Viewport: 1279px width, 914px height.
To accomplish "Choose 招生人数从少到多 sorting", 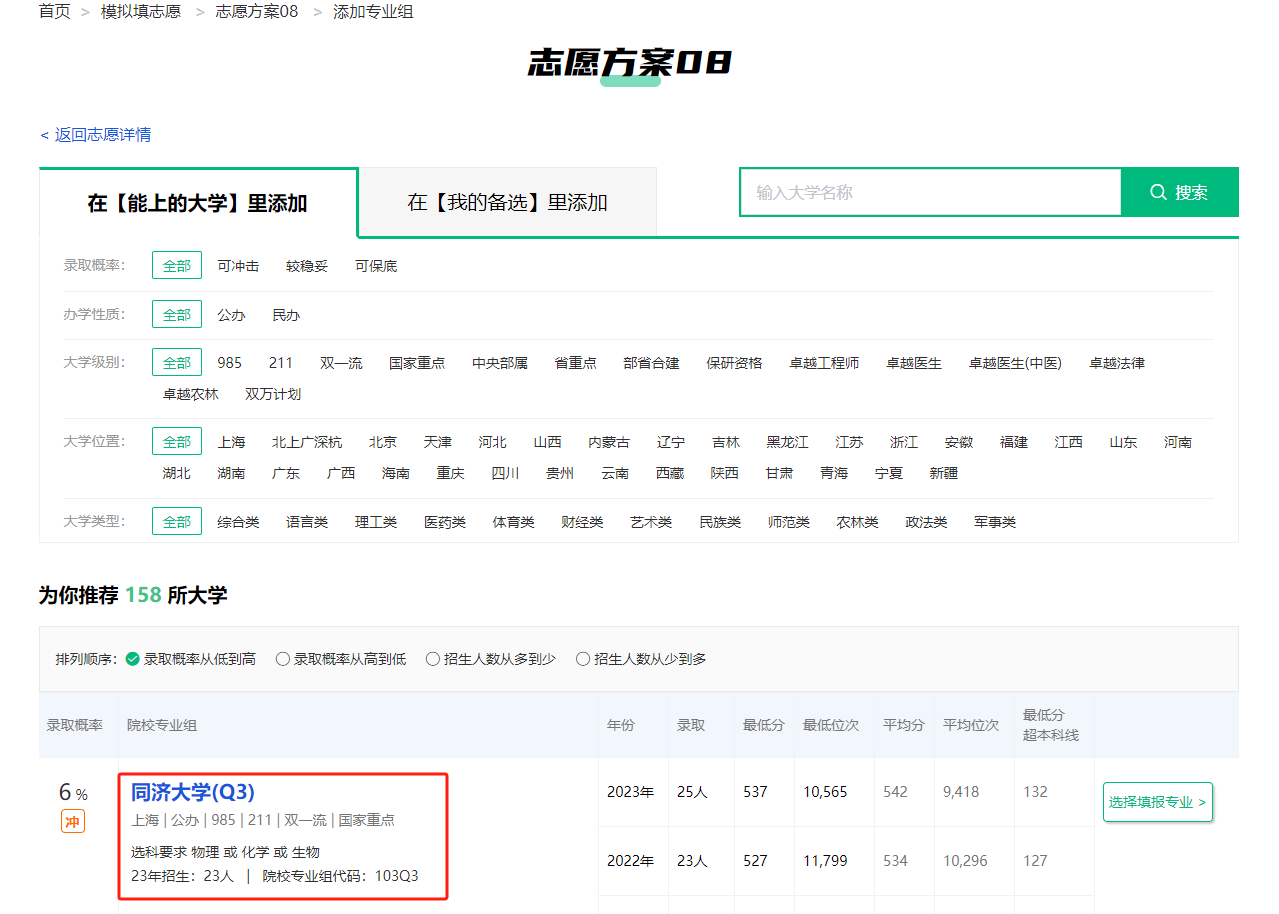I will (641, 659).
